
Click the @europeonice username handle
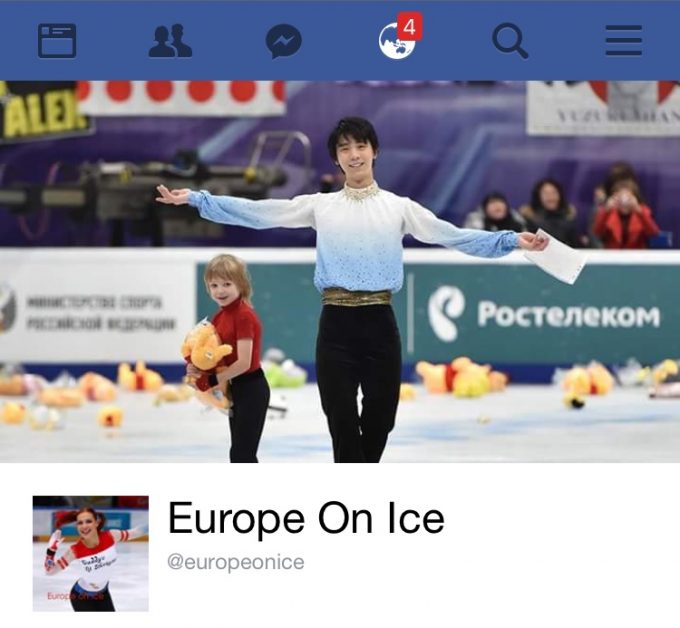tap(236, 562)
